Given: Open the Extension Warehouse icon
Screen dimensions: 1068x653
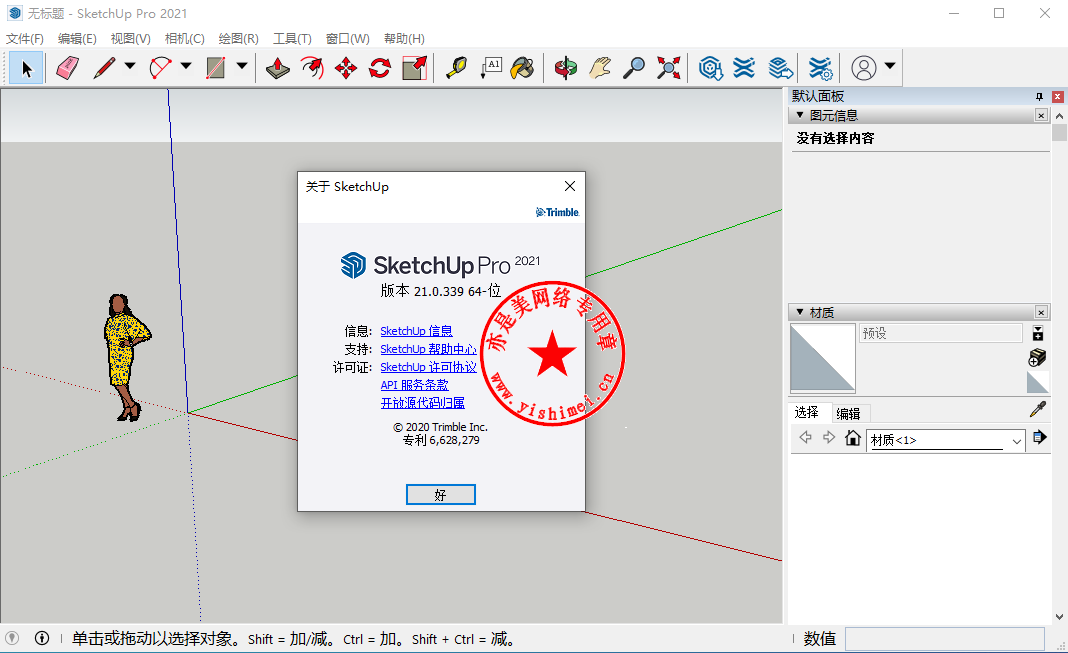Looking at the screenshot, I should pos(744,68).
